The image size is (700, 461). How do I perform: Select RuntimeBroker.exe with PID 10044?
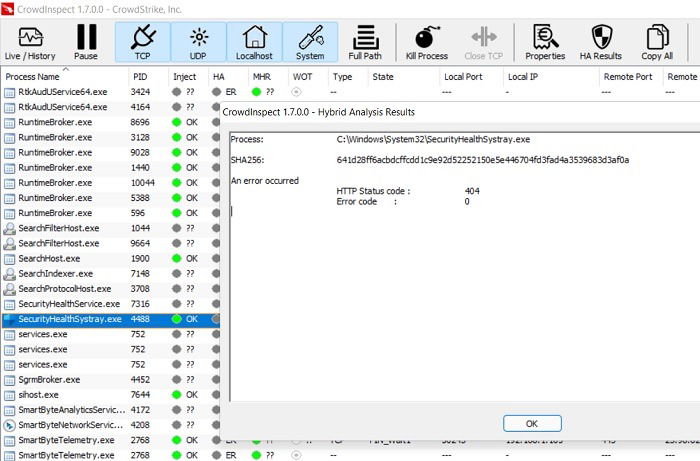(x=111, y=183)
